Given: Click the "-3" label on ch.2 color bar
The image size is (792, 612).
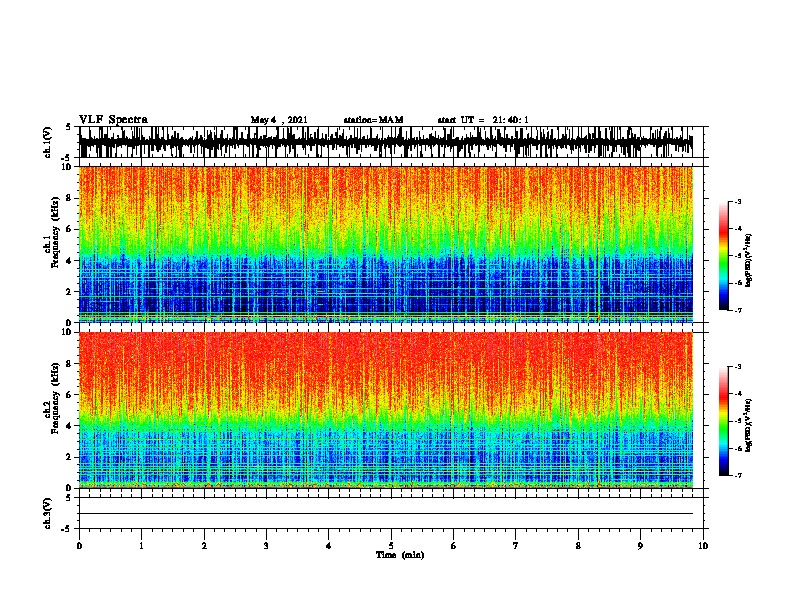Looking at the screenshot, I should click(737, 367).
